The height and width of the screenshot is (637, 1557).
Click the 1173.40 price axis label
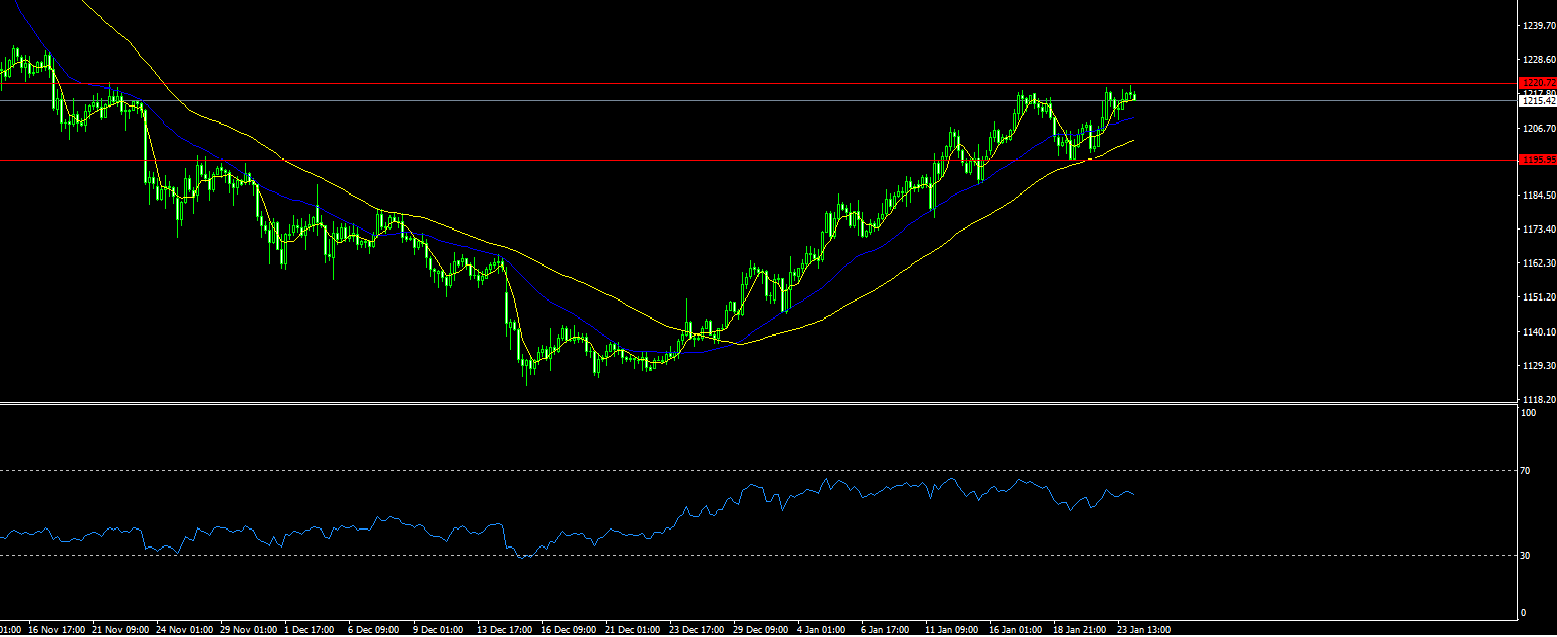coord(1537,230)
